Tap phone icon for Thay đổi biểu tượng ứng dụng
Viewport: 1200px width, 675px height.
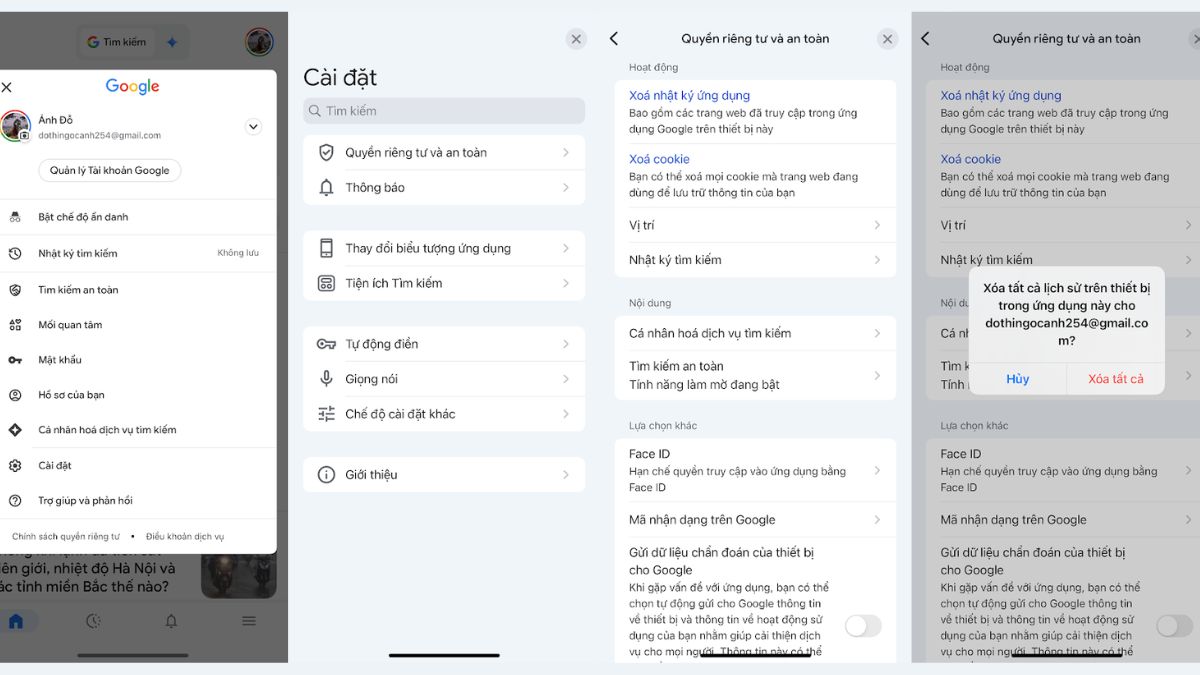pos(326,248)
